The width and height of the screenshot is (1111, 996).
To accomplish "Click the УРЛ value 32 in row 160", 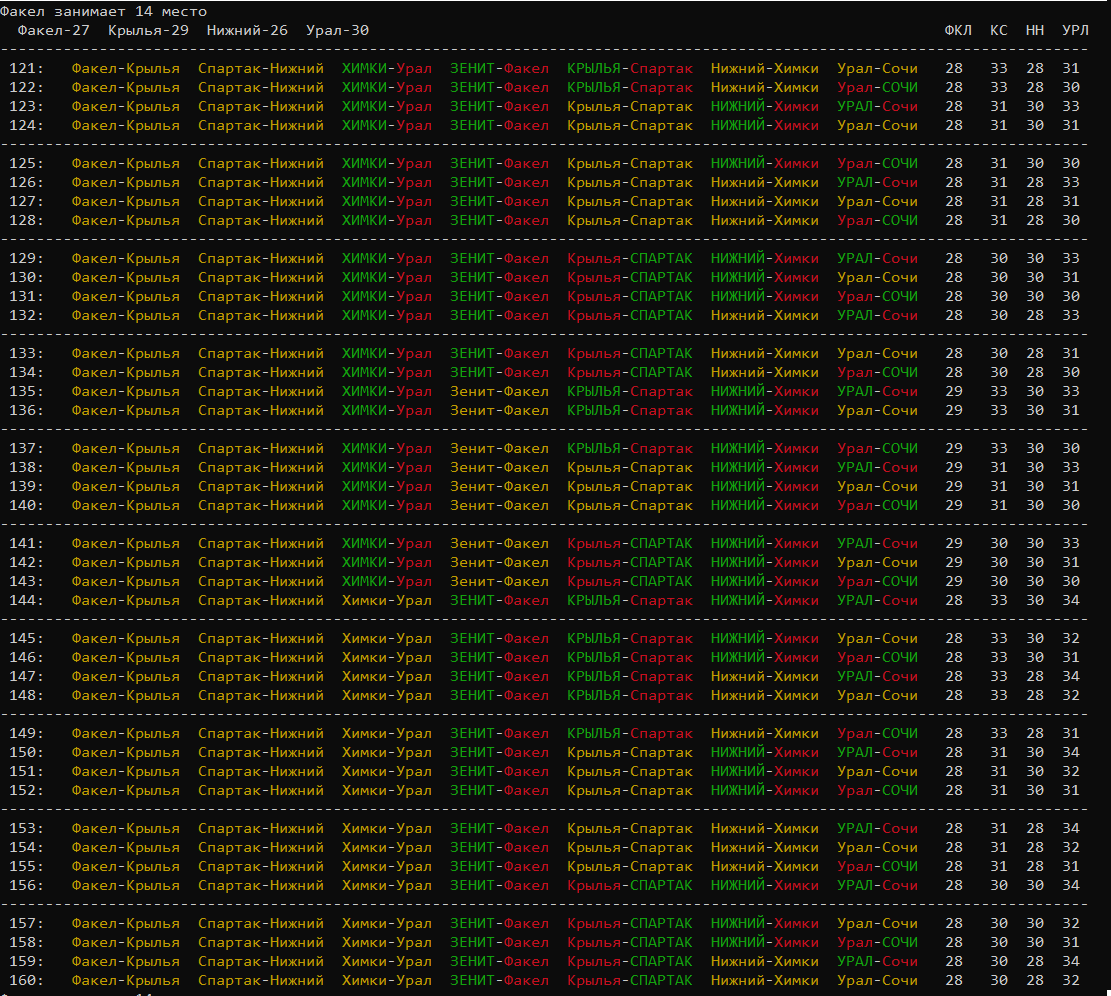I will (1071, 980).
